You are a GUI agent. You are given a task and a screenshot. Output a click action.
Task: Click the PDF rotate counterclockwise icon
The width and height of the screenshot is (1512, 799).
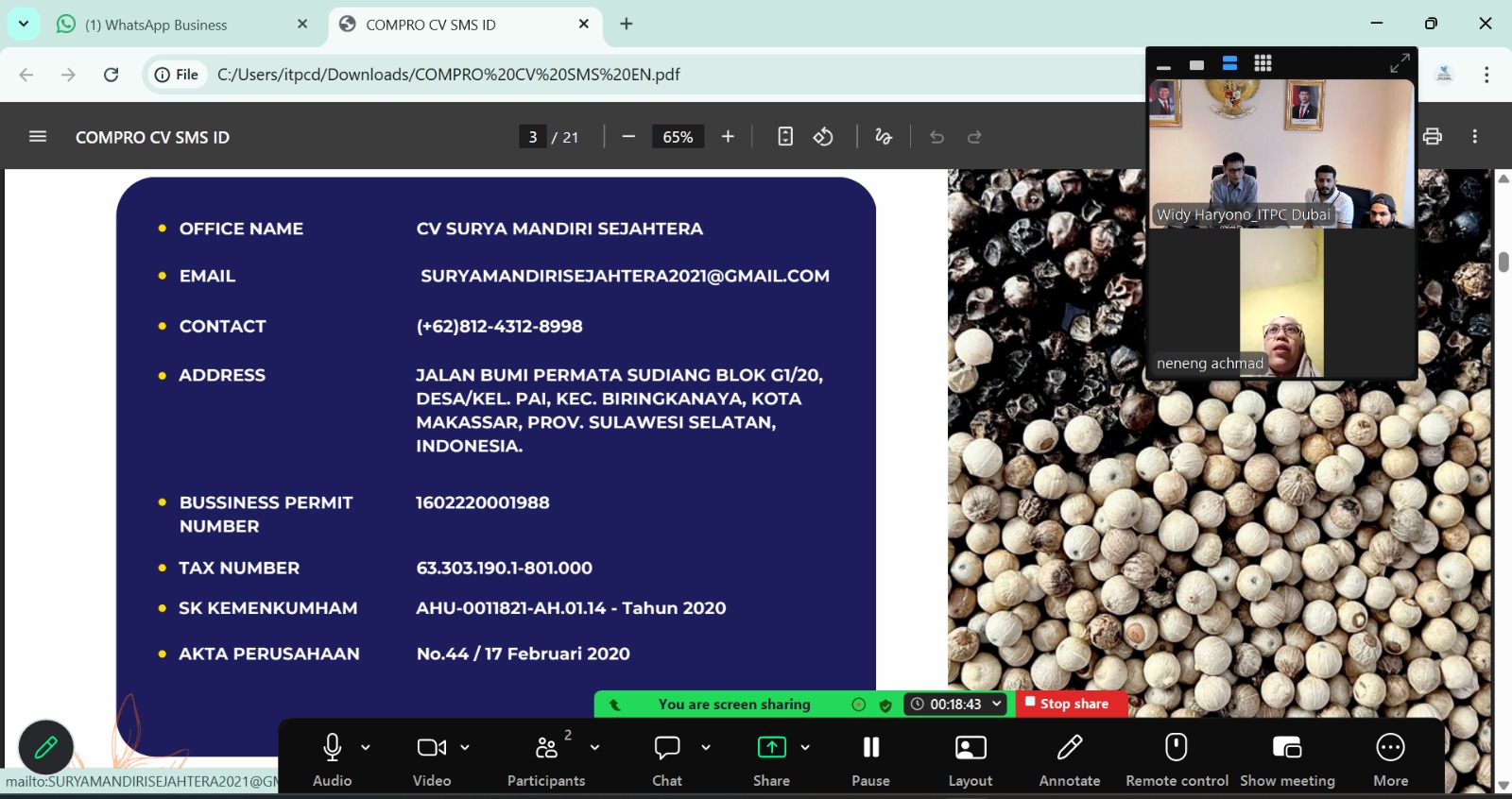pyautogui.click(x=823, y=137)
